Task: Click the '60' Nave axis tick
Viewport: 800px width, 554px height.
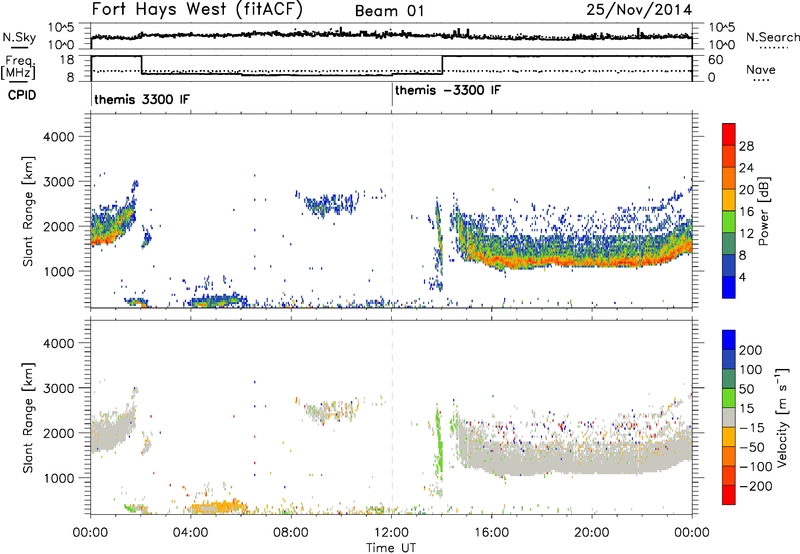Action: point(715,60)
